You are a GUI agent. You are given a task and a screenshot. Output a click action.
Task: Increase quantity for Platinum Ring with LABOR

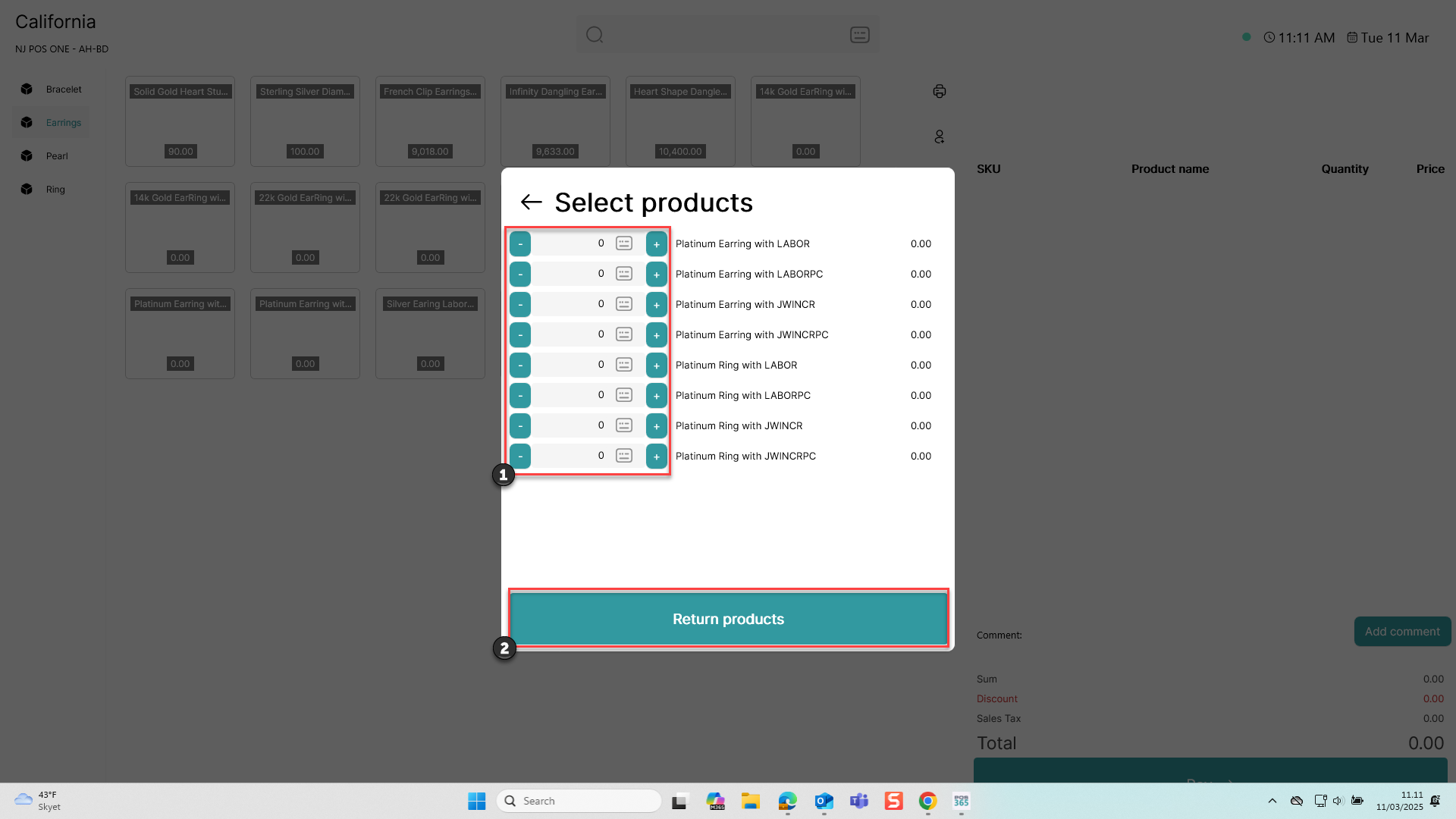(x=657, y=365)
